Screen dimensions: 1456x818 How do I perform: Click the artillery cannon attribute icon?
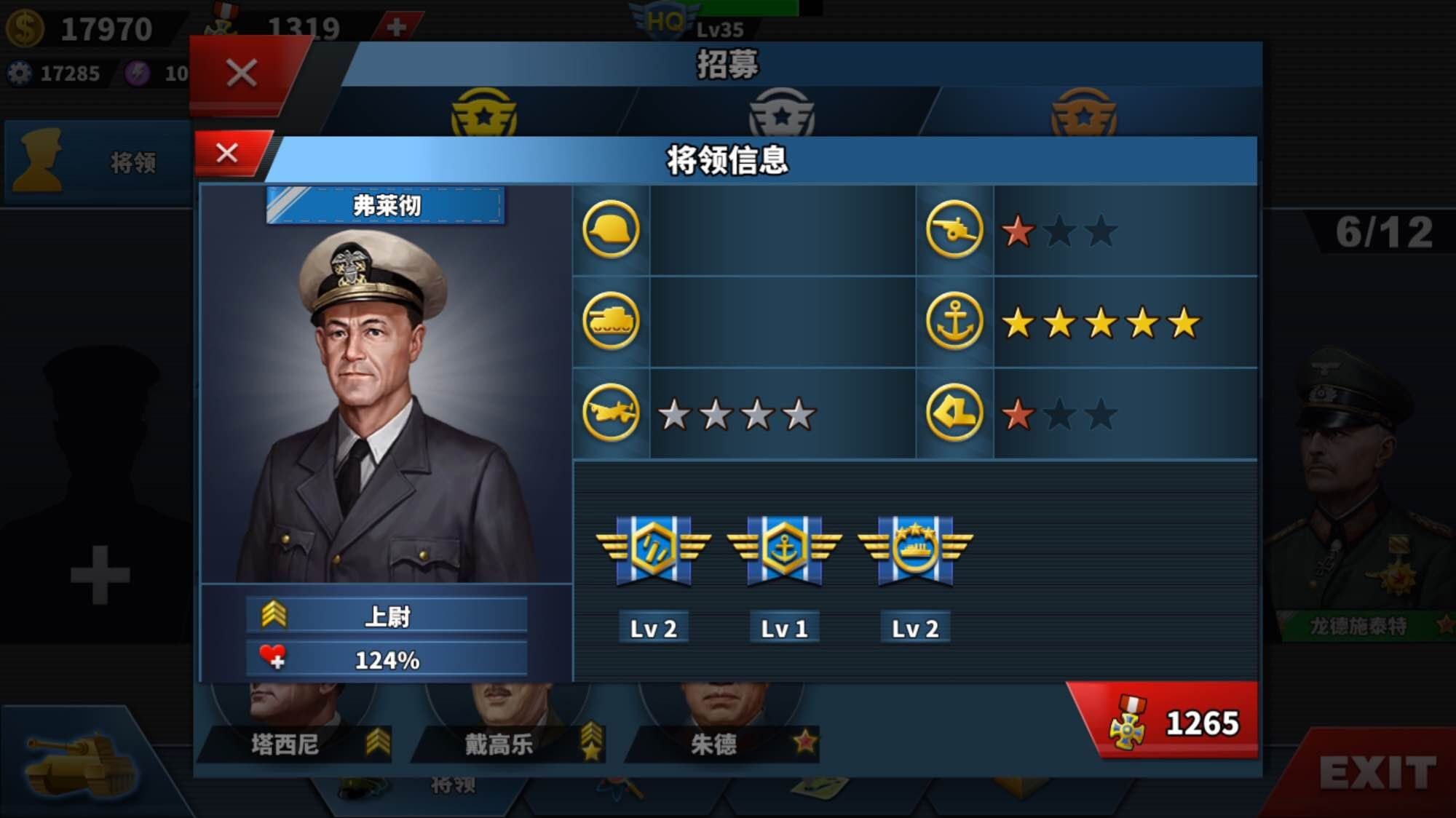(954, 230)
